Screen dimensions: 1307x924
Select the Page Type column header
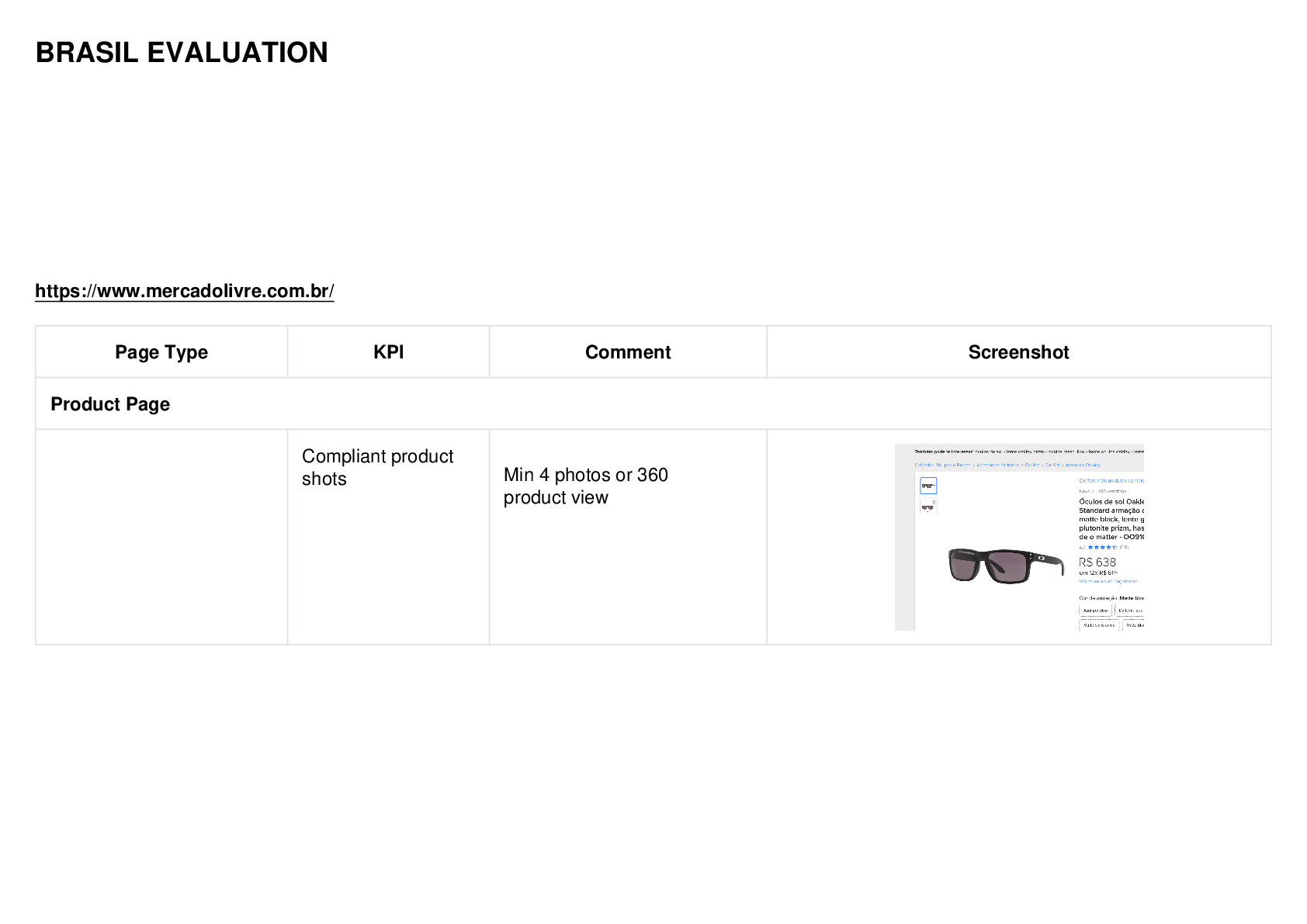161,352
